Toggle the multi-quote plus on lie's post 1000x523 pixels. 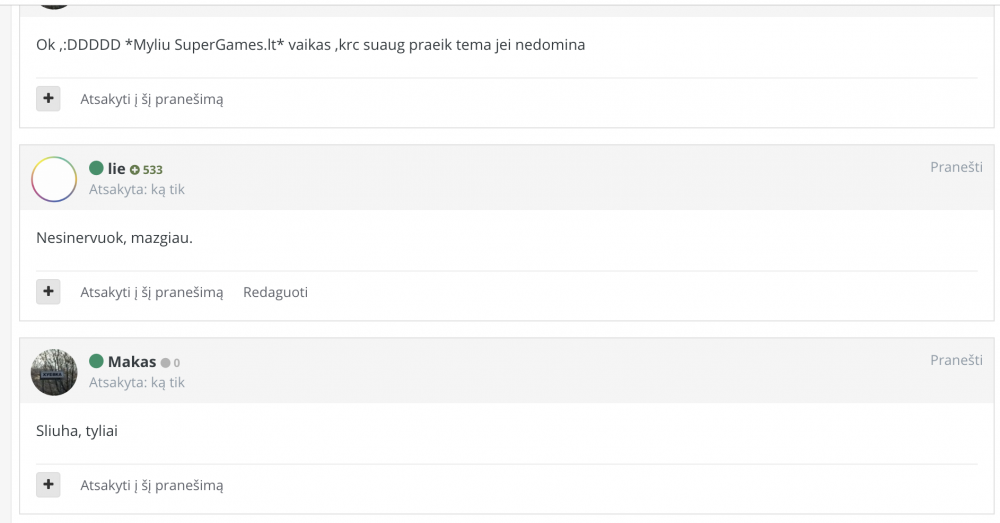48,292
